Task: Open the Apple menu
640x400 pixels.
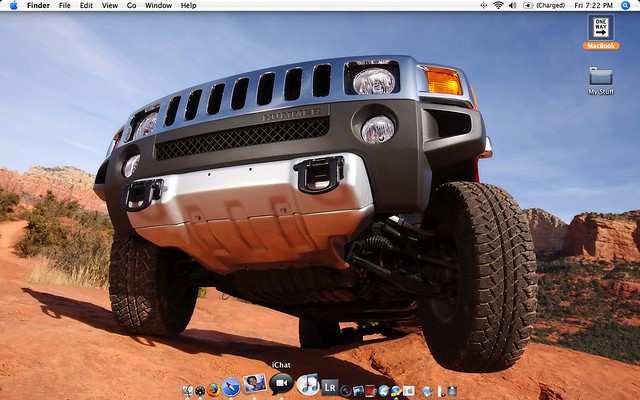Action: click(13, 5)
